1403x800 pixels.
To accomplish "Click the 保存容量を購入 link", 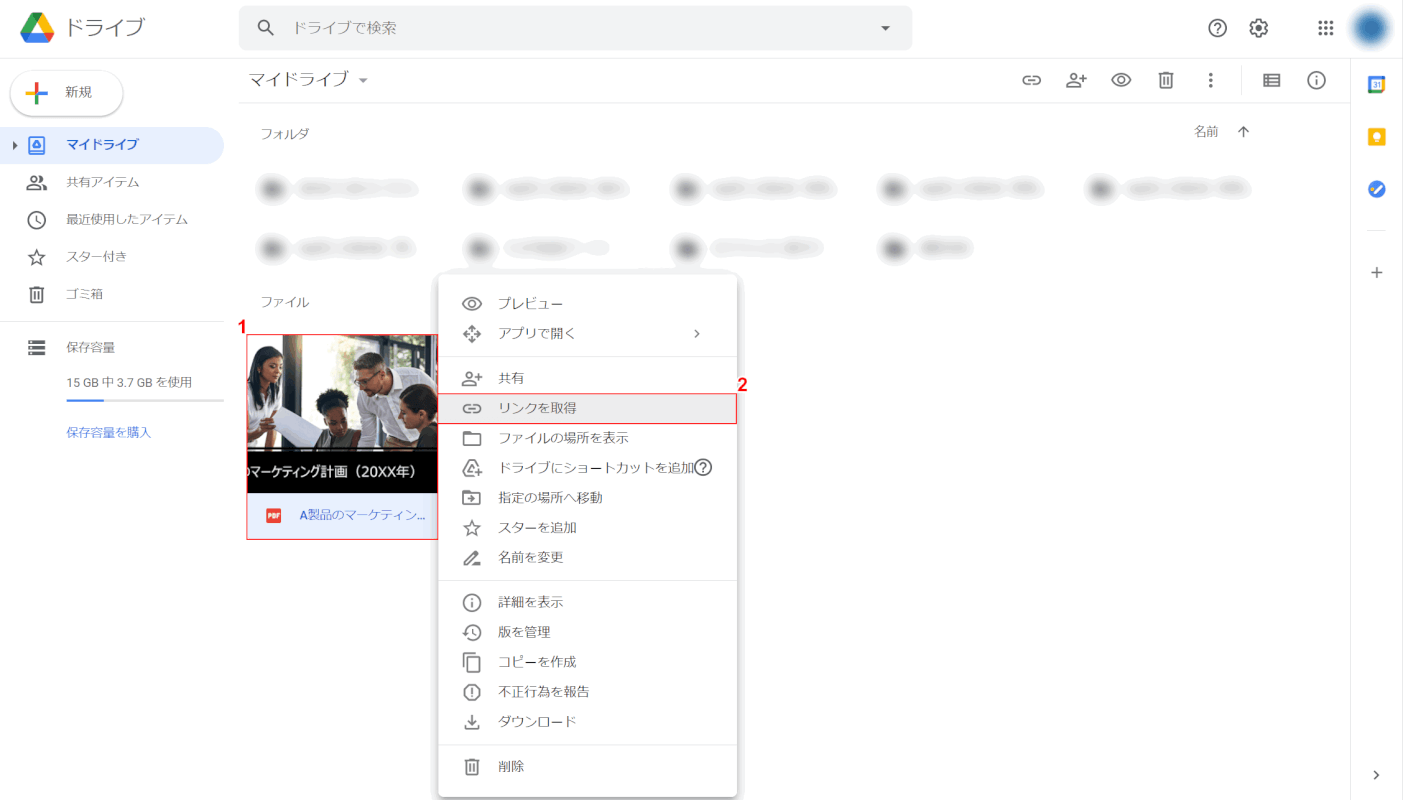I will (108, 433).
